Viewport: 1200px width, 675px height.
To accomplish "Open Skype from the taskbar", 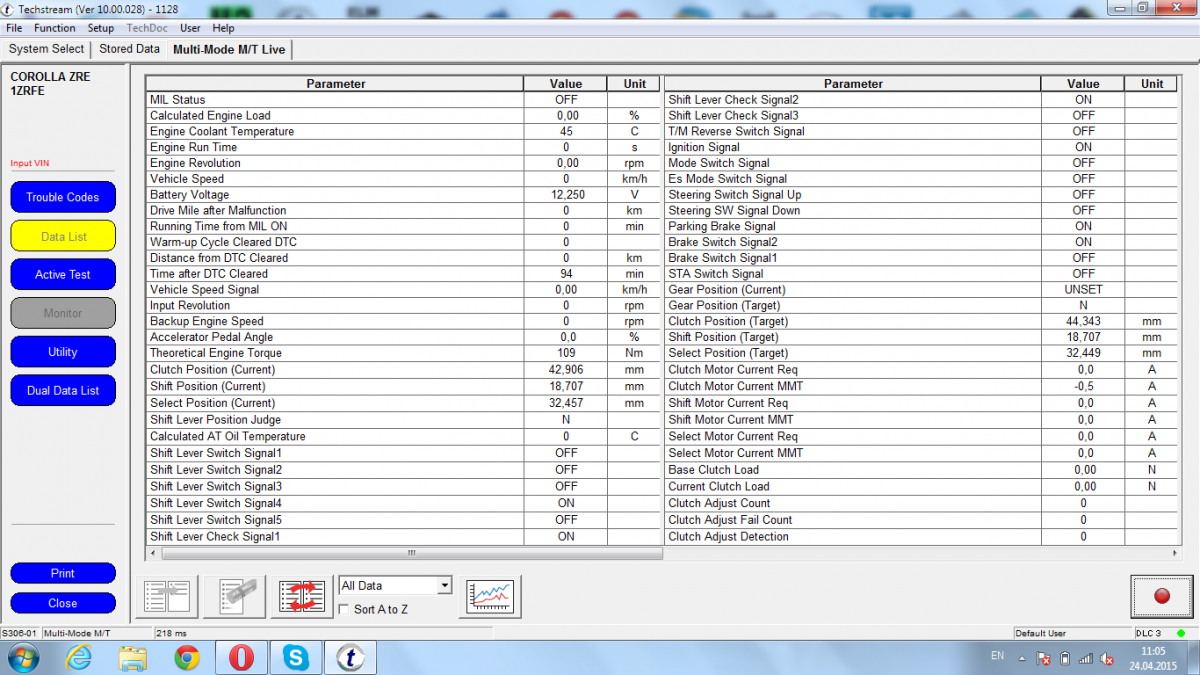I will point(295,658).
